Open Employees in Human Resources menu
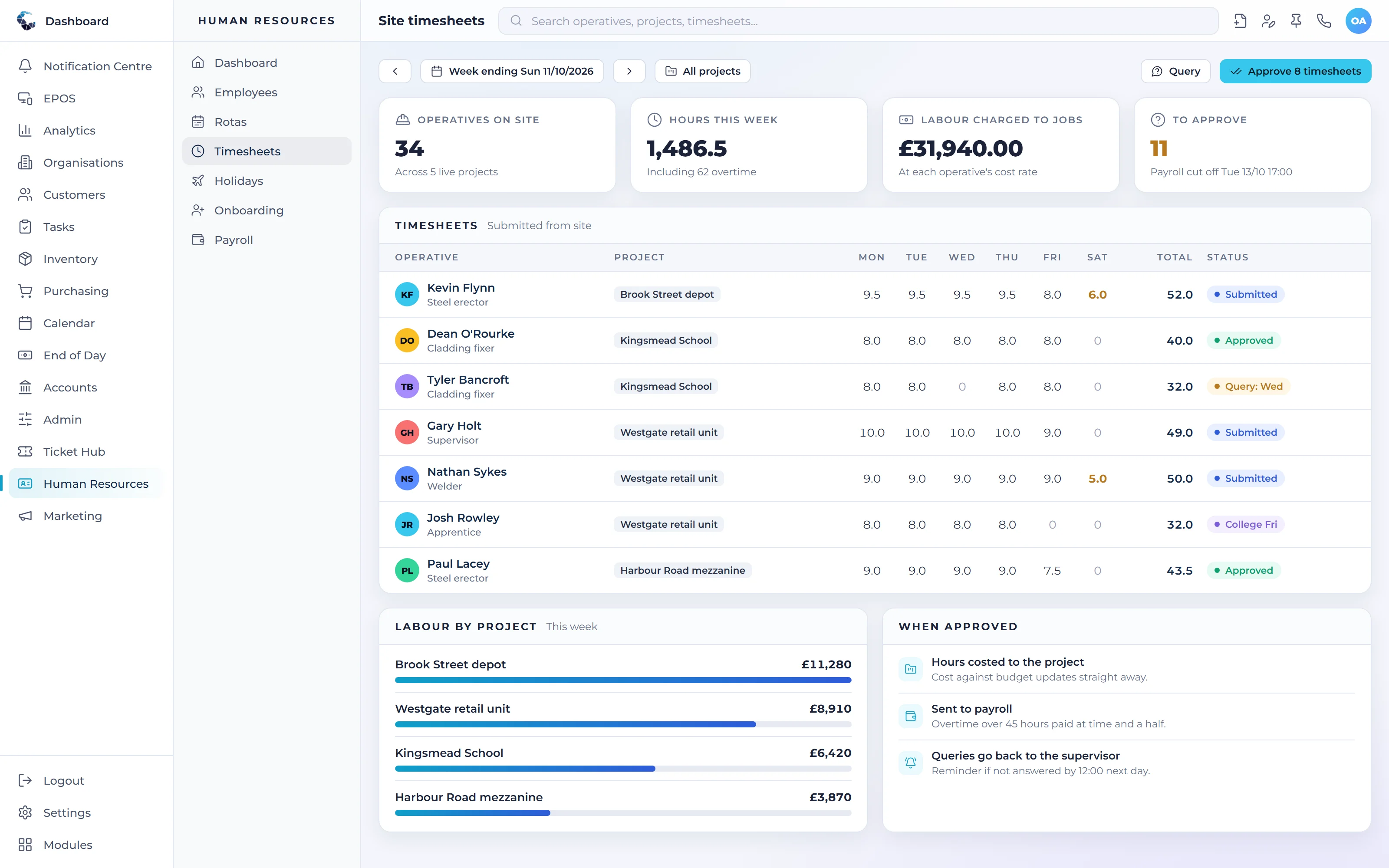The height and width of the screenshot is (868, 1389). click(267, 92)
